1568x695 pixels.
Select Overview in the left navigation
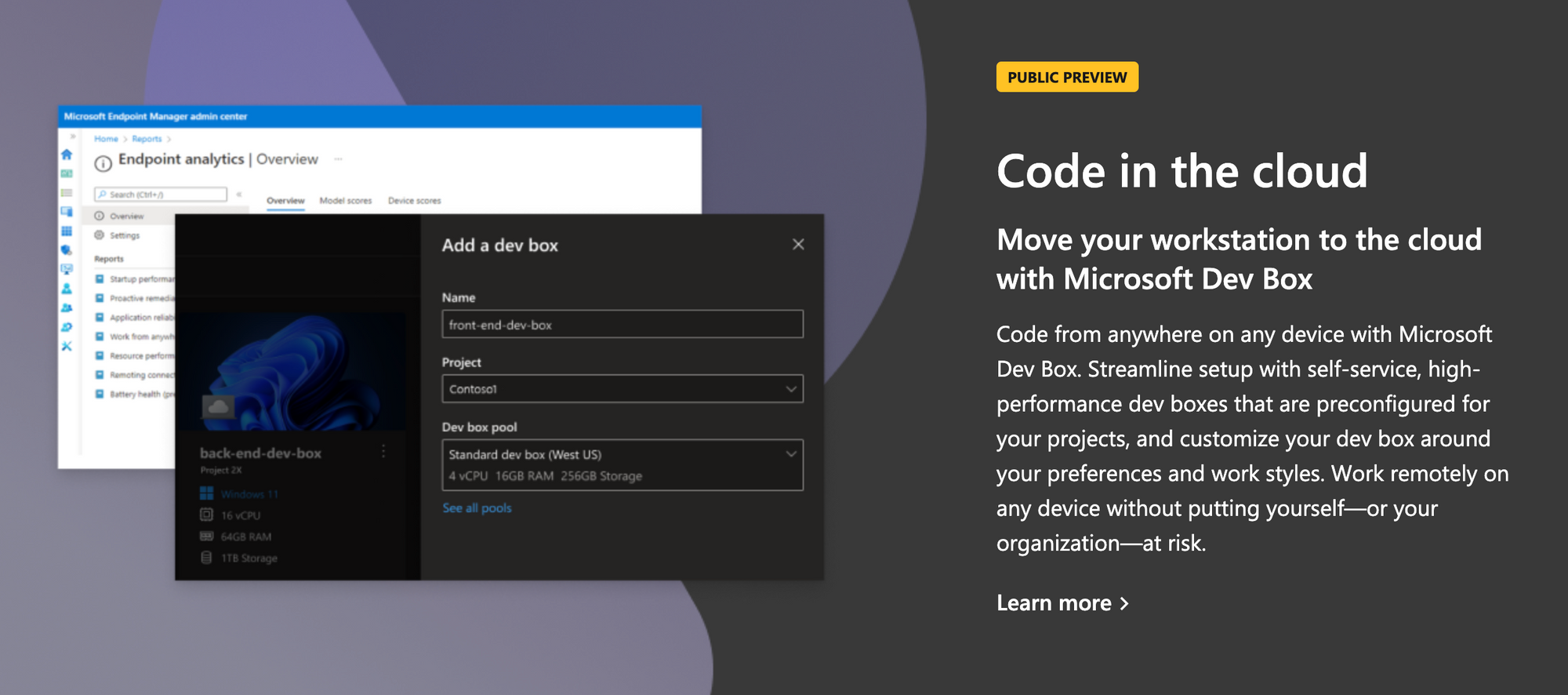(x=126, y=216)
